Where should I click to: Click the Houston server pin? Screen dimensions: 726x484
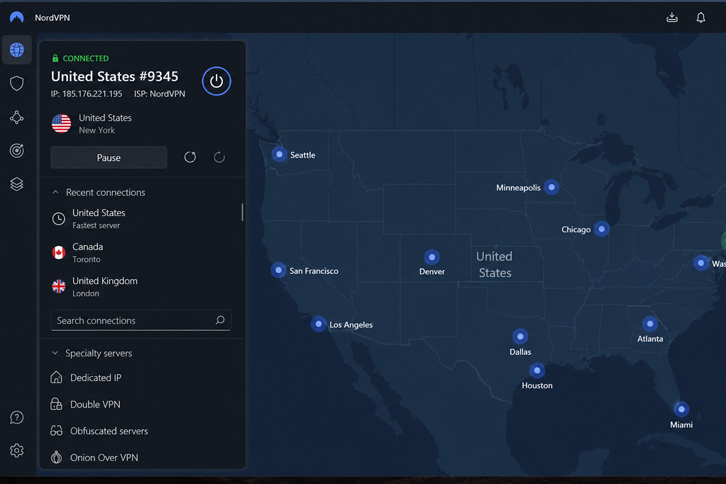(x=537, y=370)
